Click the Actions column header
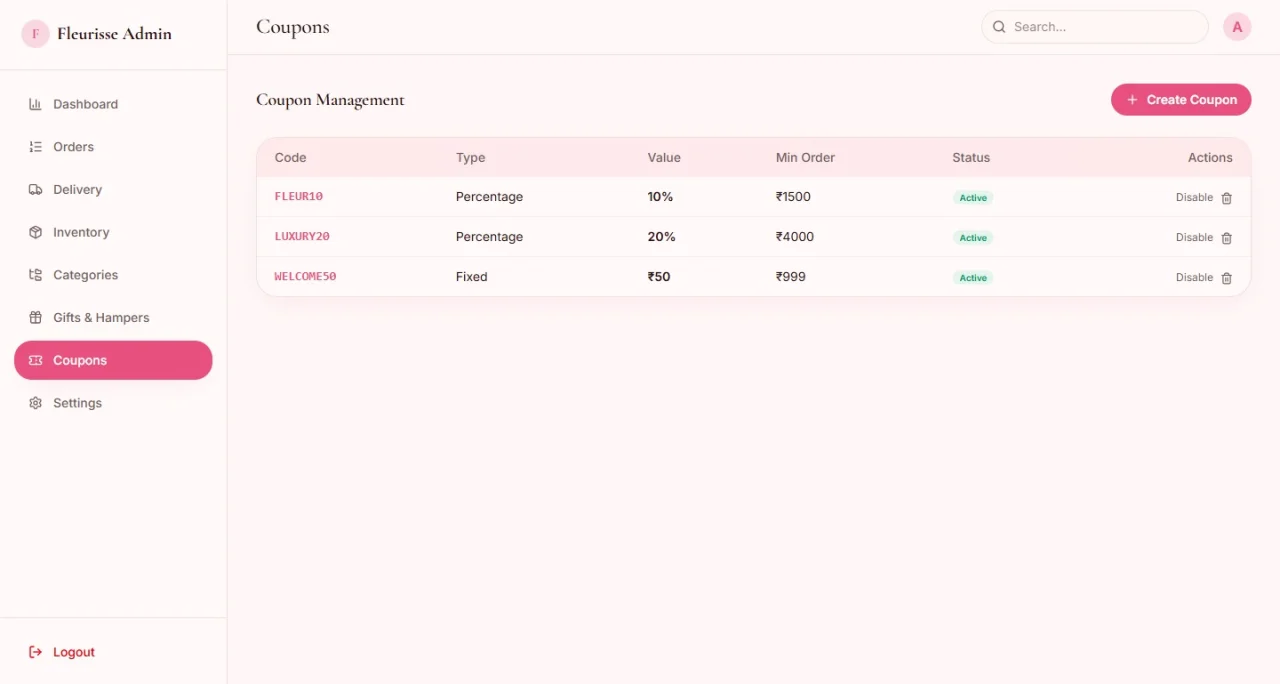 click(x=1210, y=158)
